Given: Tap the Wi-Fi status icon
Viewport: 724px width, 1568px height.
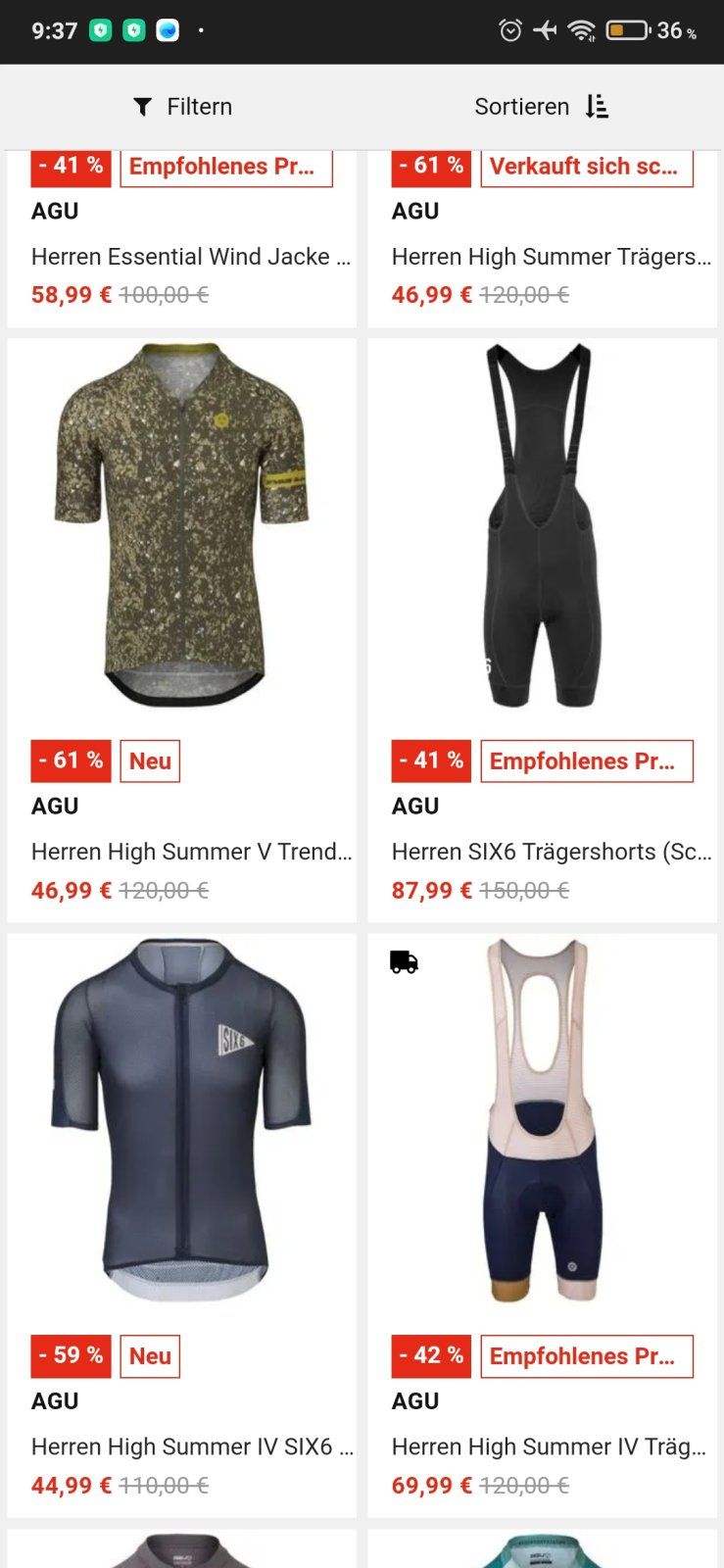Looking at the screenshot, I should click(582, 30).
